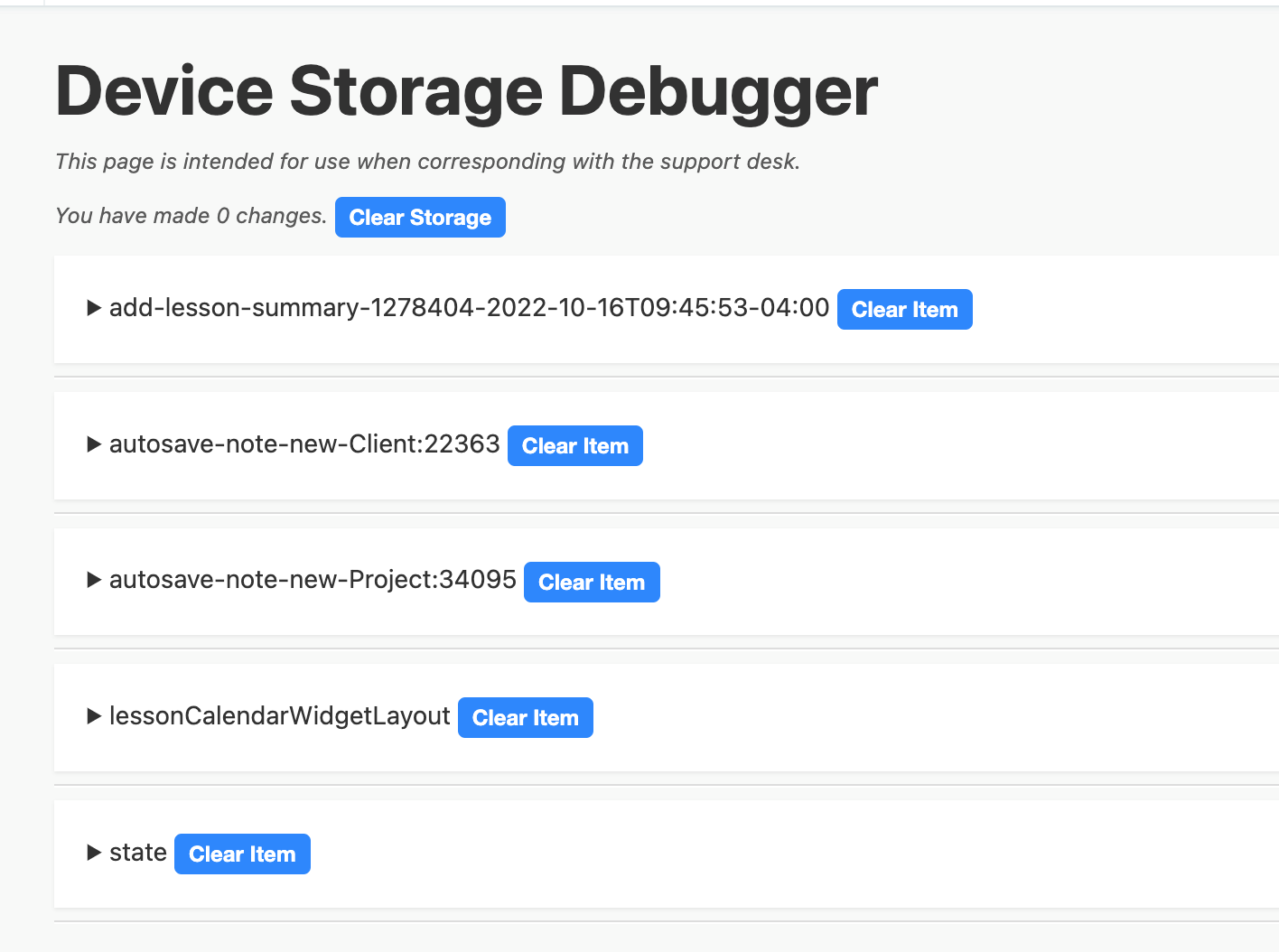Image resolution: width=1279 pixels, height=952 pixels.
Task: Click the Device Storage Debugger heading
Action: 466,91
